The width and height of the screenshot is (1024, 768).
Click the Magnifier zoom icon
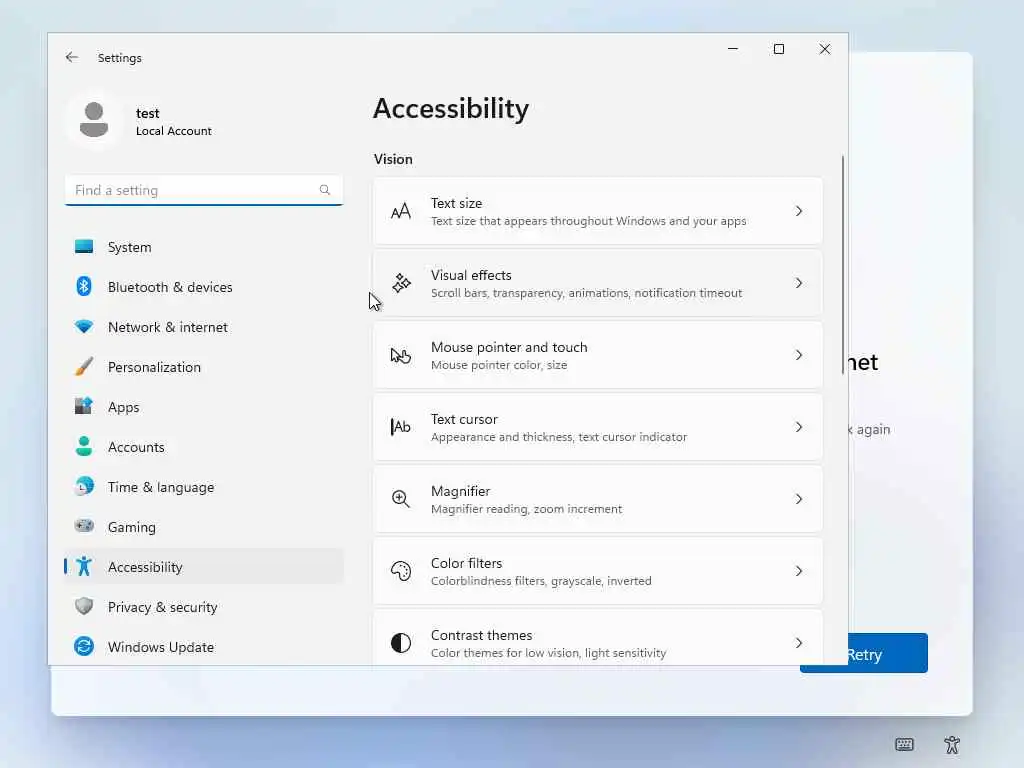[x=401, y=499]
